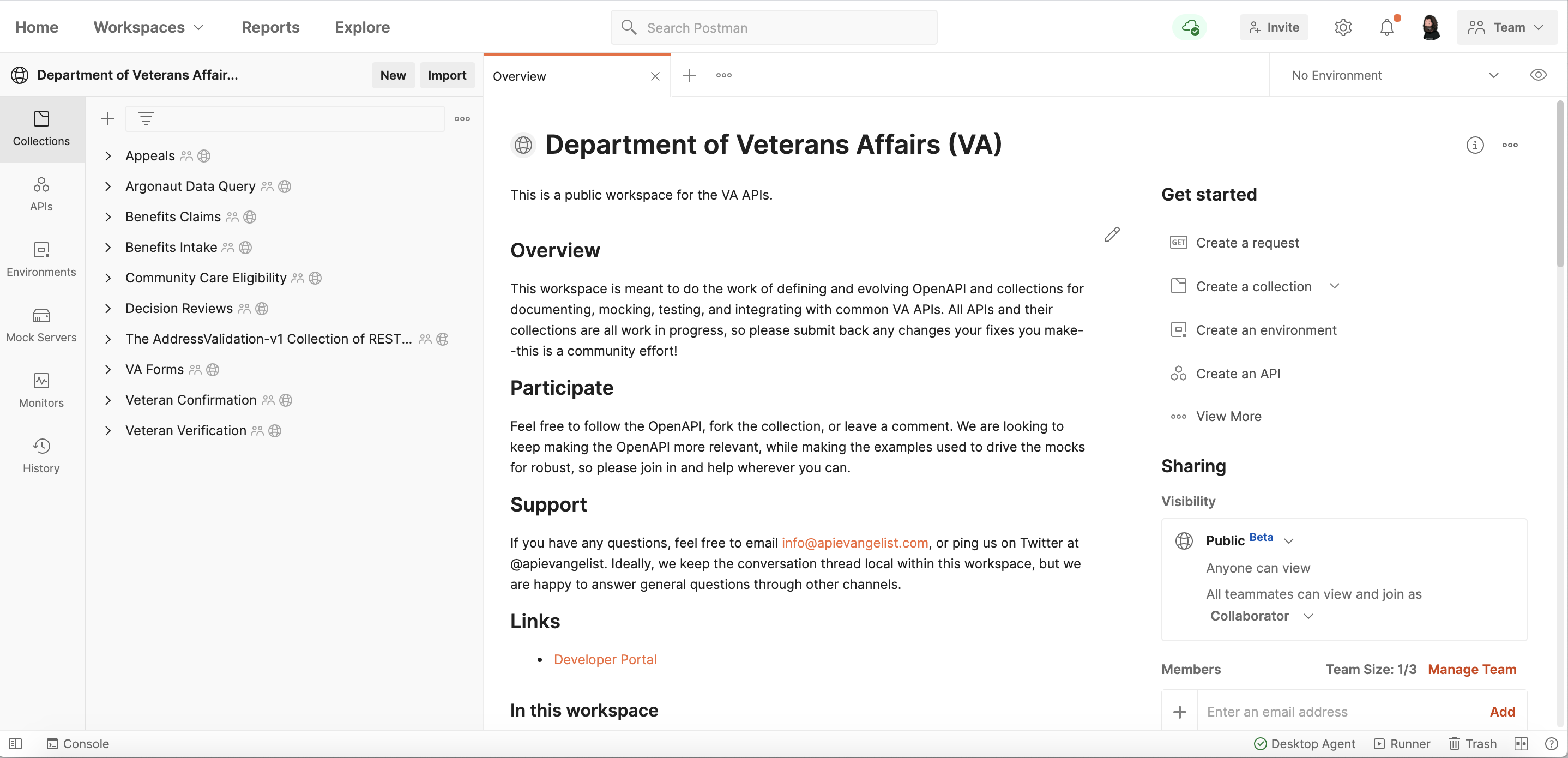
Task: Expand the Benefits Claims collection
Action: tap(108, 216)
